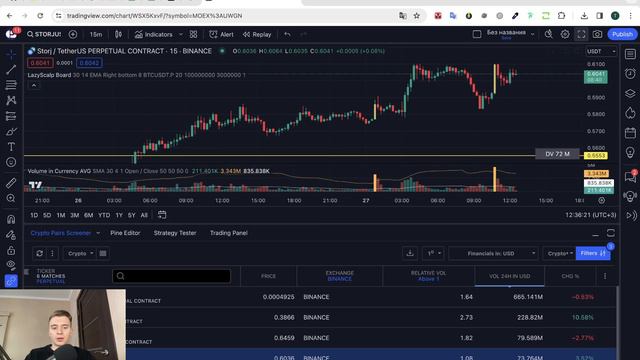Viewport: 640px width, 360px height.
Task: Select the crosshair cursor tool
Action: coord(11,54)
